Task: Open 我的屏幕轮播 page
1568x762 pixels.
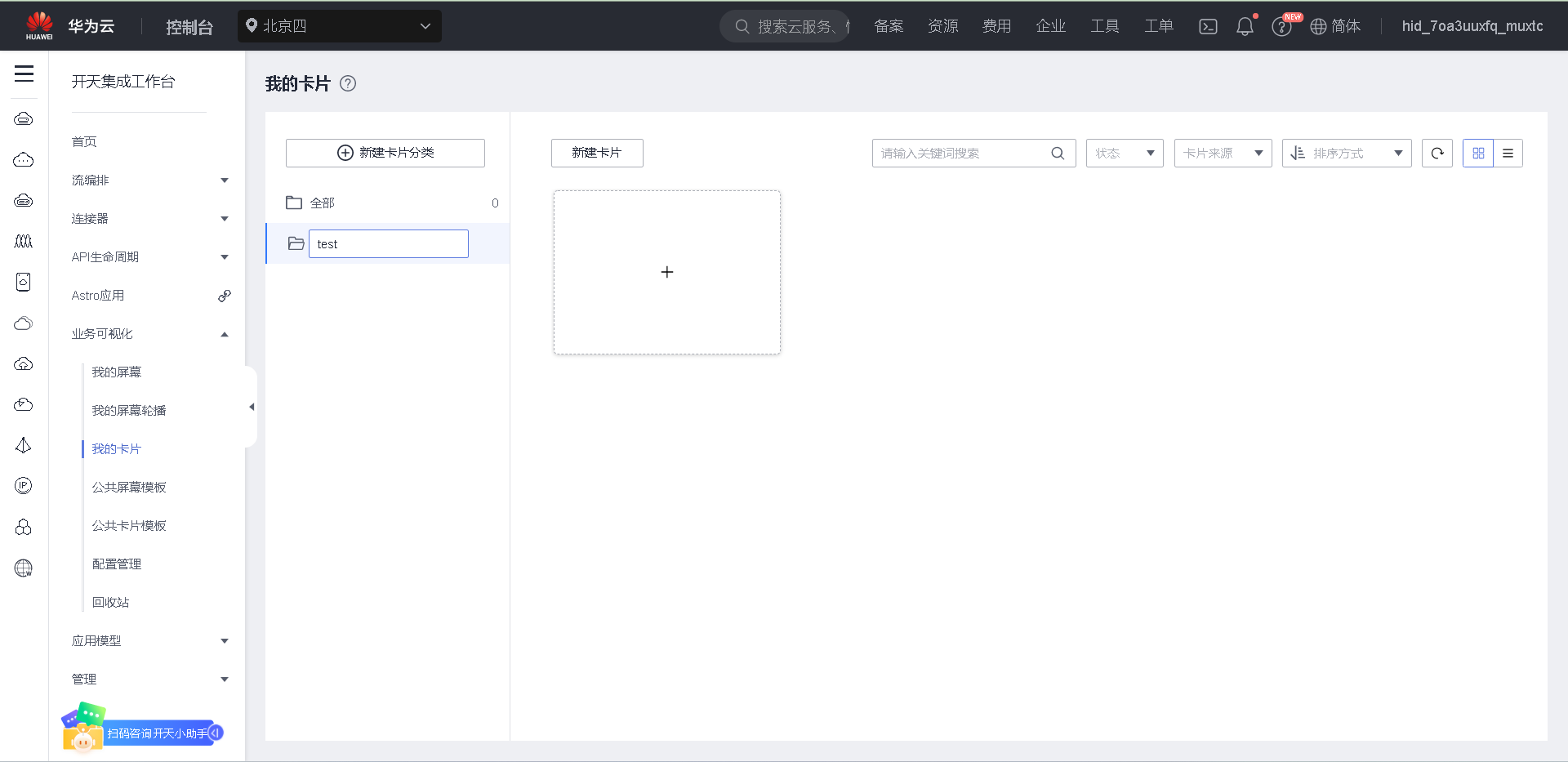Action: pos(129,411)
